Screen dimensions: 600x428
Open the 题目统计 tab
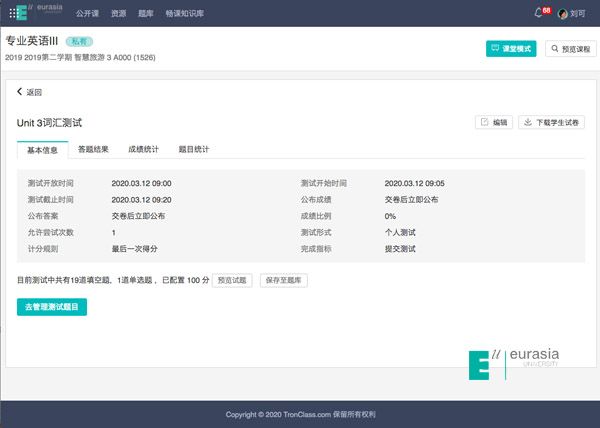(193, 149)
